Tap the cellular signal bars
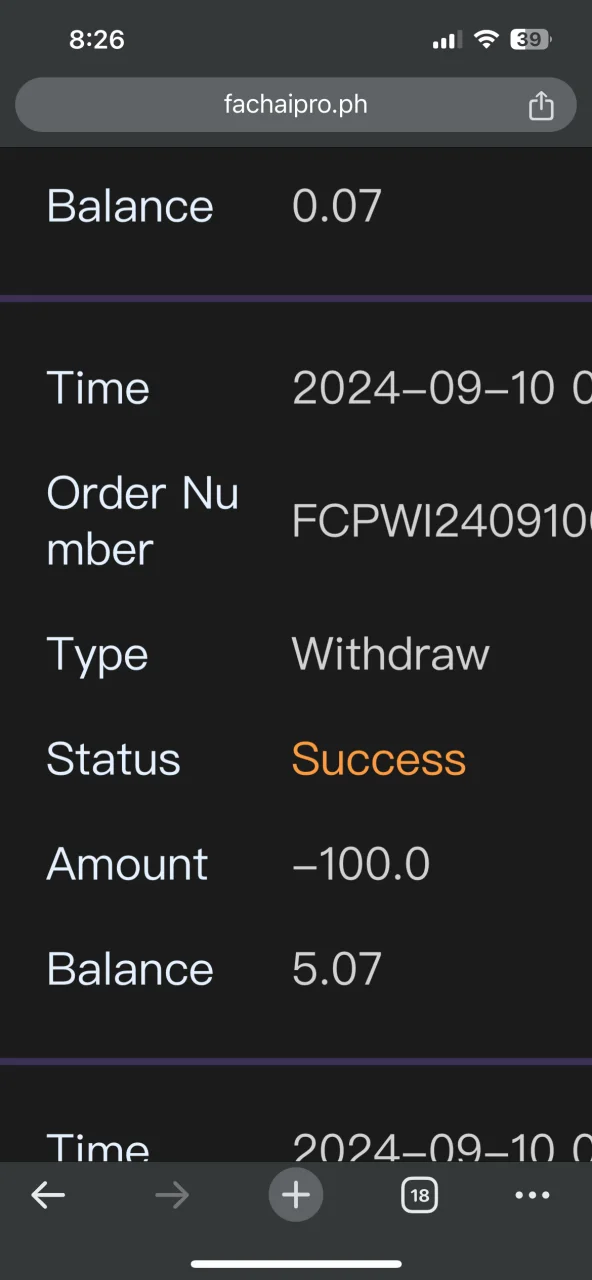 (x=447, y=40)
